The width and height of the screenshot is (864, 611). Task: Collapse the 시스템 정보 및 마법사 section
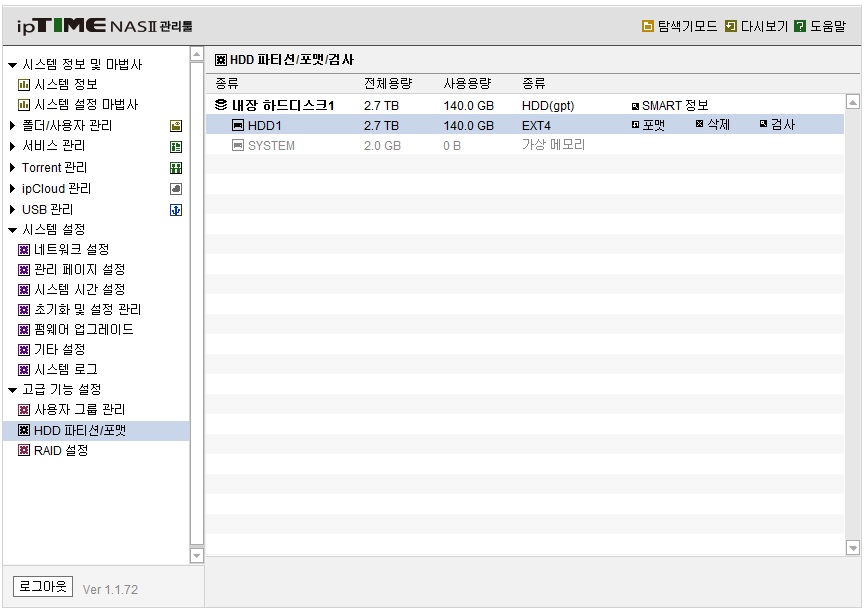pyautogui.click(x=13, y=66)
